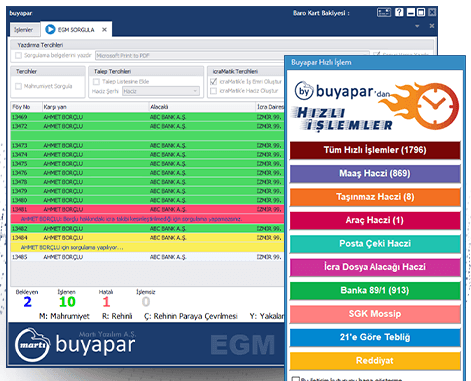Select the unprocessed row 13485
Image resolution: width=471 pixels, height=381 pixels.
coord(147,257)
